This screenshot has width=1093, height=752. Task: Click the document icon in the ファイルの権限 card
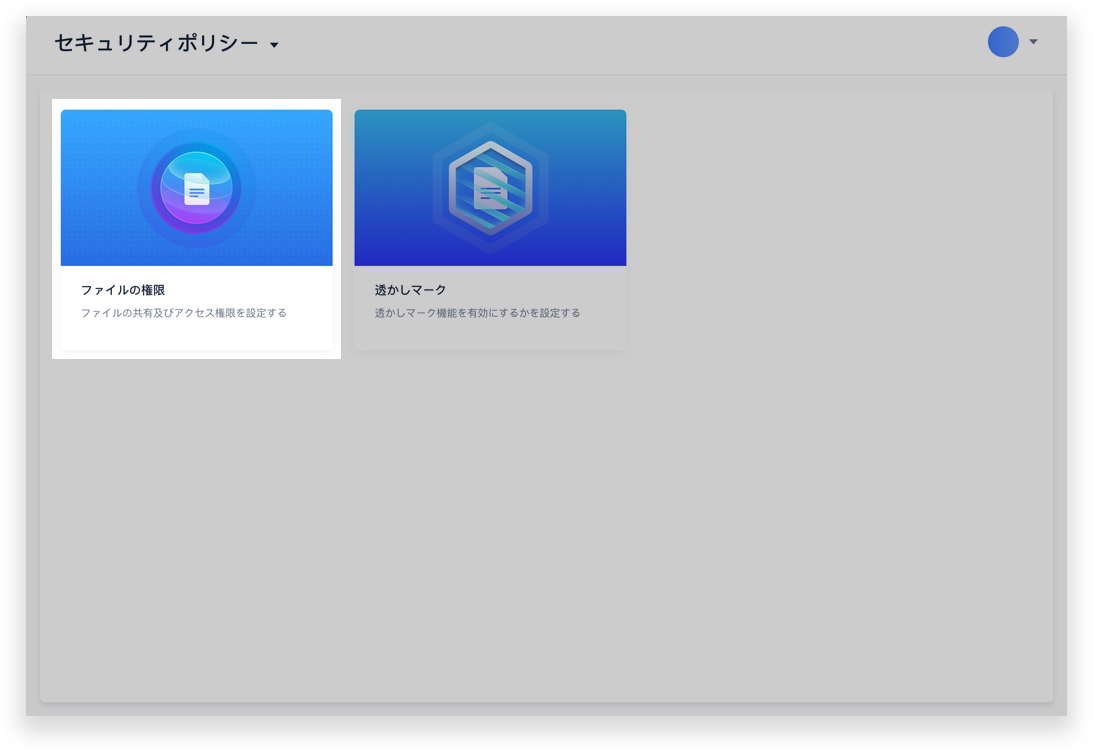(197, 189)
